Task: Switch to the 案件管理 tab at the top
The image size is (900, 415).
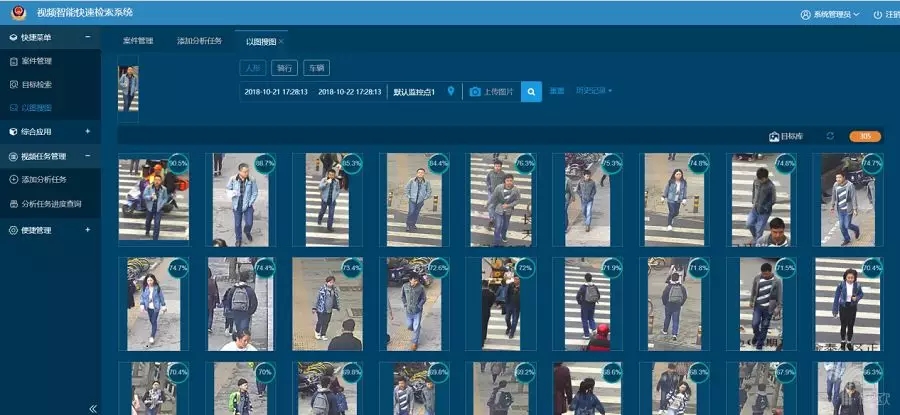Action: coord(138,41)
